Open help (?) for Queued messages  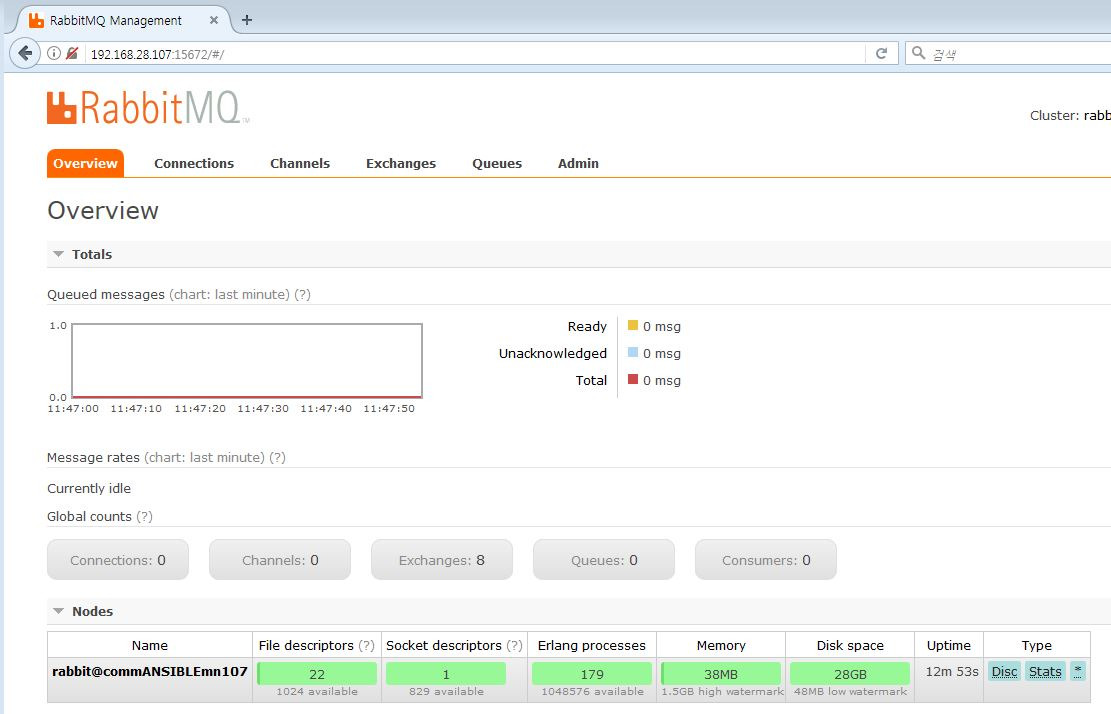pyautogui.click(x=303, y=295)
